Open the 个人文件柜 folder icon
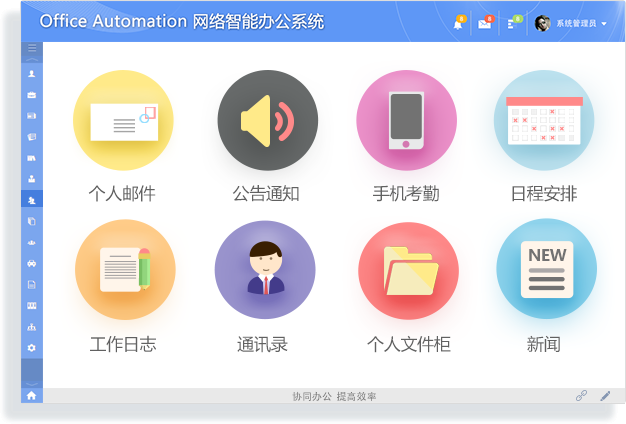 pos(408,270)
